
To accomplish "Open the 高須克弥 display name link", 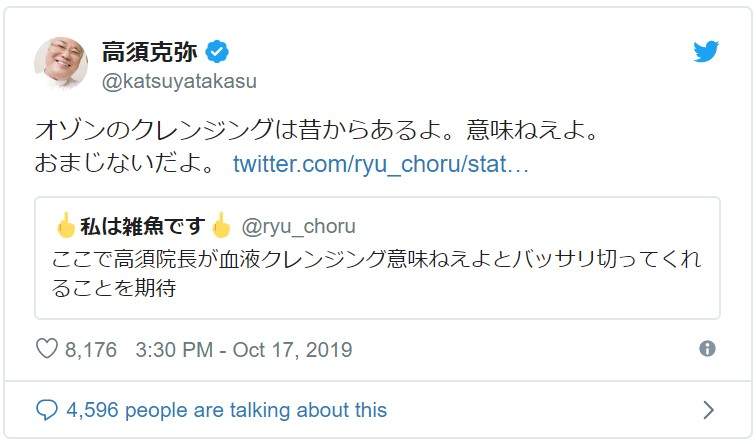I will click(x=148, y=52).
